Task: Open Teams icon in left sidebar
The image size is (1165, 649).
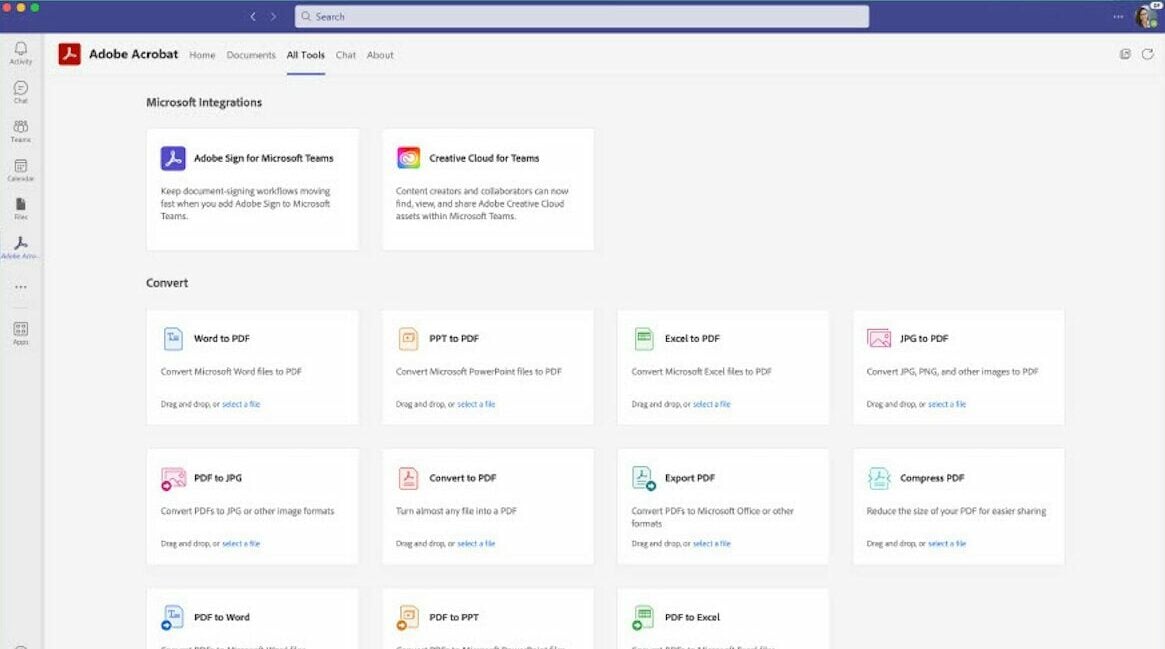Action: (21, 131)
